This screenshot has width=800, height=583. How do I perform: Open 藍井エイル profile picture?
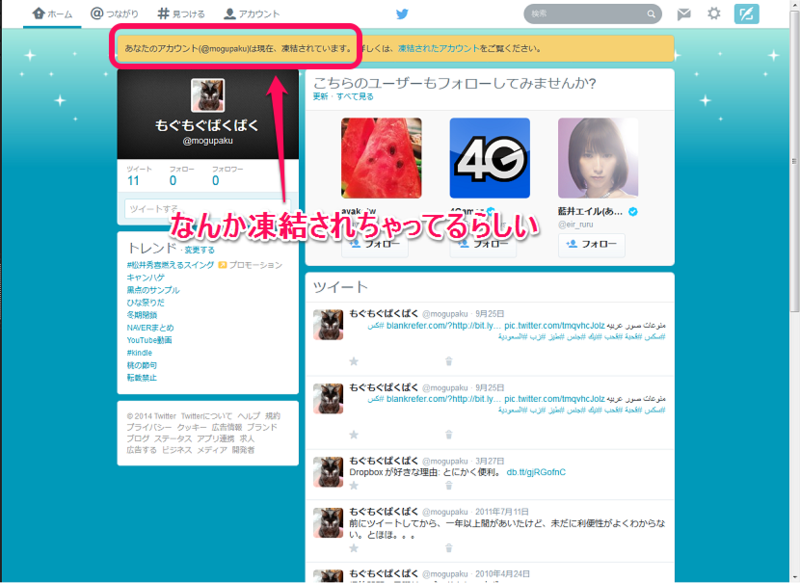click(x=598, y=158)
